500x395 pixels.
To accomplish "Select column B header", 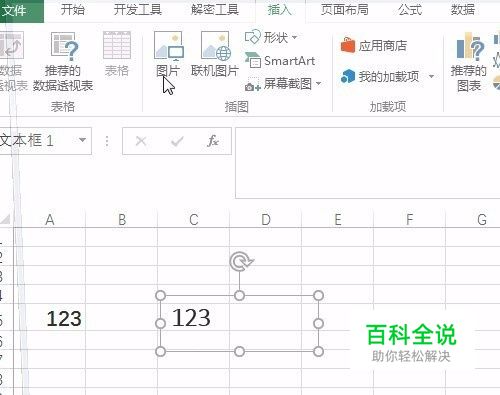I will pyautogui.click(x=122, y=220).
